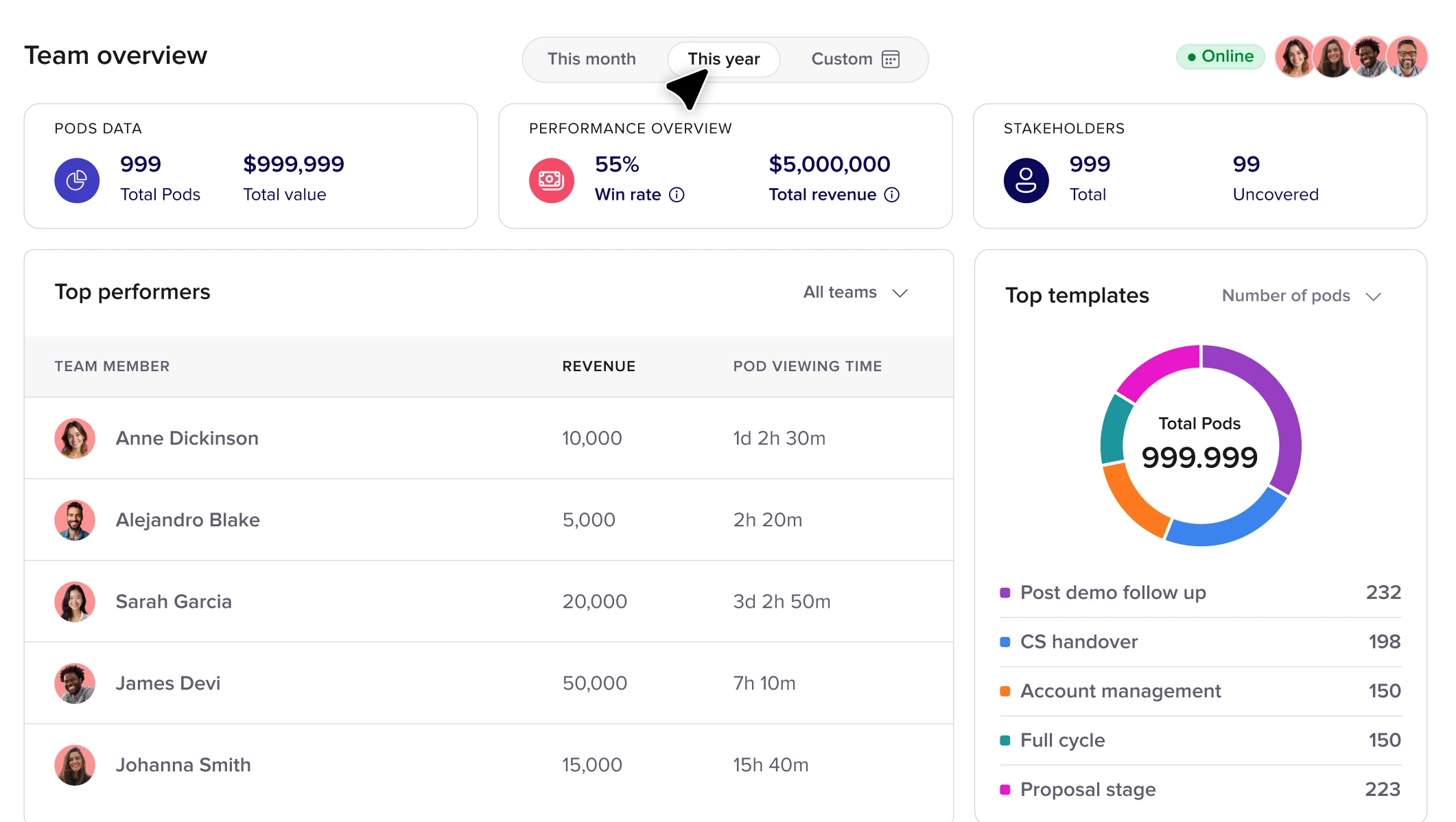Click James Devi's avatar in the table
This screenshot has width=1456, height=822.
coord(75,683)
